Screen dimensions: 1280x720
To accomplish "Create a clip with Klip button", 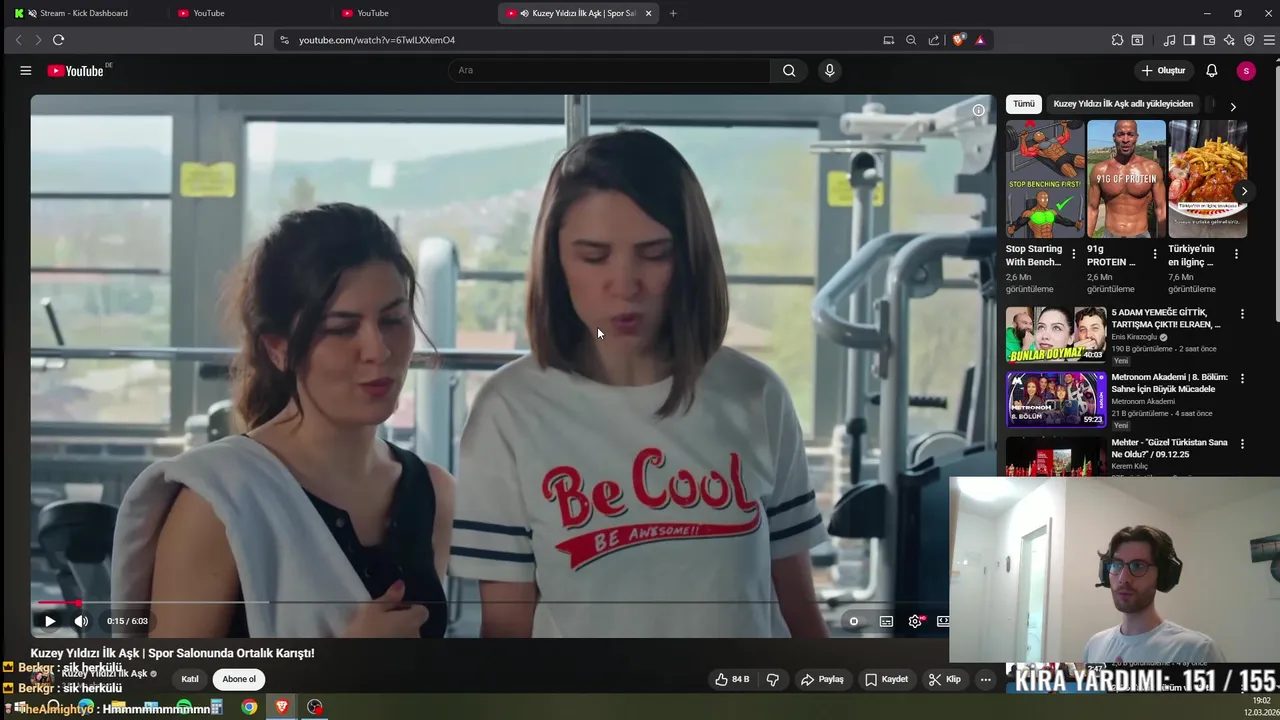I will [x=945, y=679].
